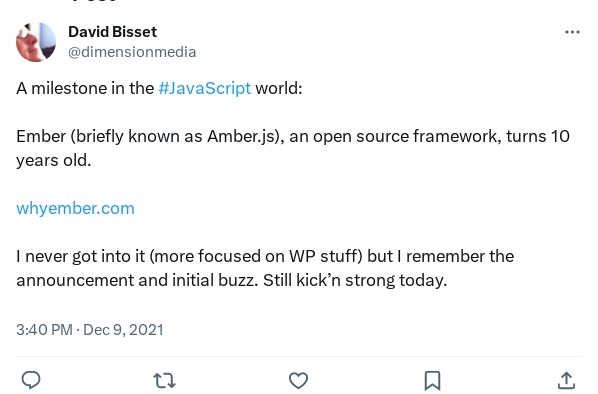The width and height of the screenshot is (598, 394).
Task: Click the partially visible Post header at top
Action: point(93,1)
